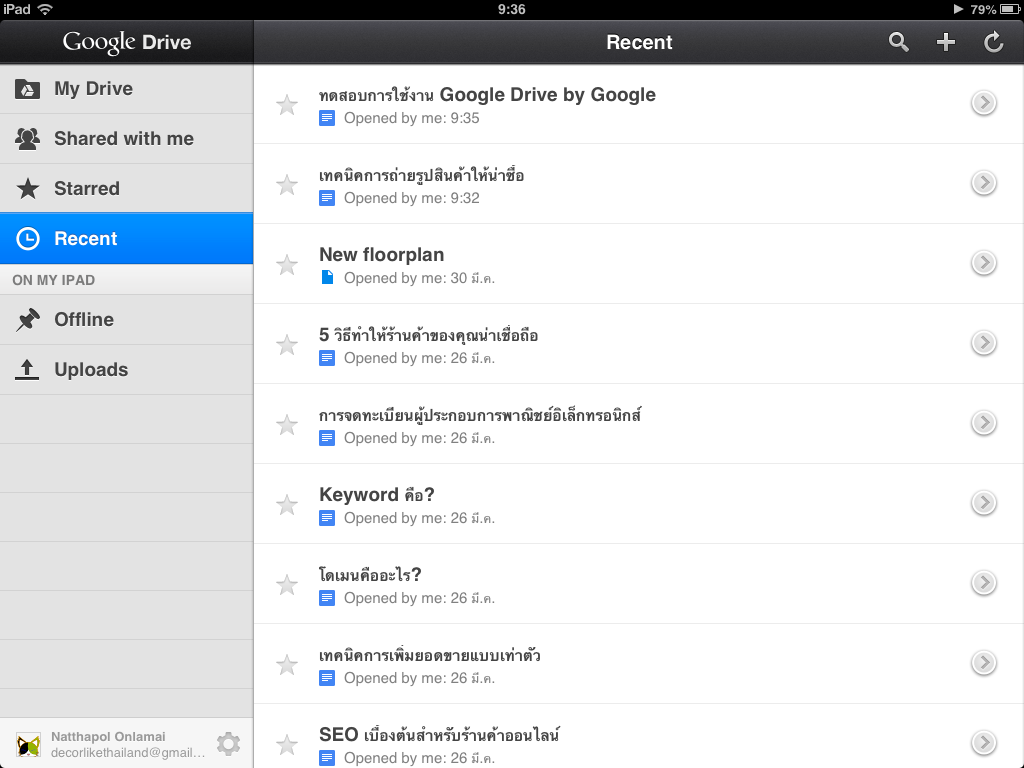Tap doc icon under 'Keyword' title
Screen dimensions: 1024x768
(x=327, y=518)
